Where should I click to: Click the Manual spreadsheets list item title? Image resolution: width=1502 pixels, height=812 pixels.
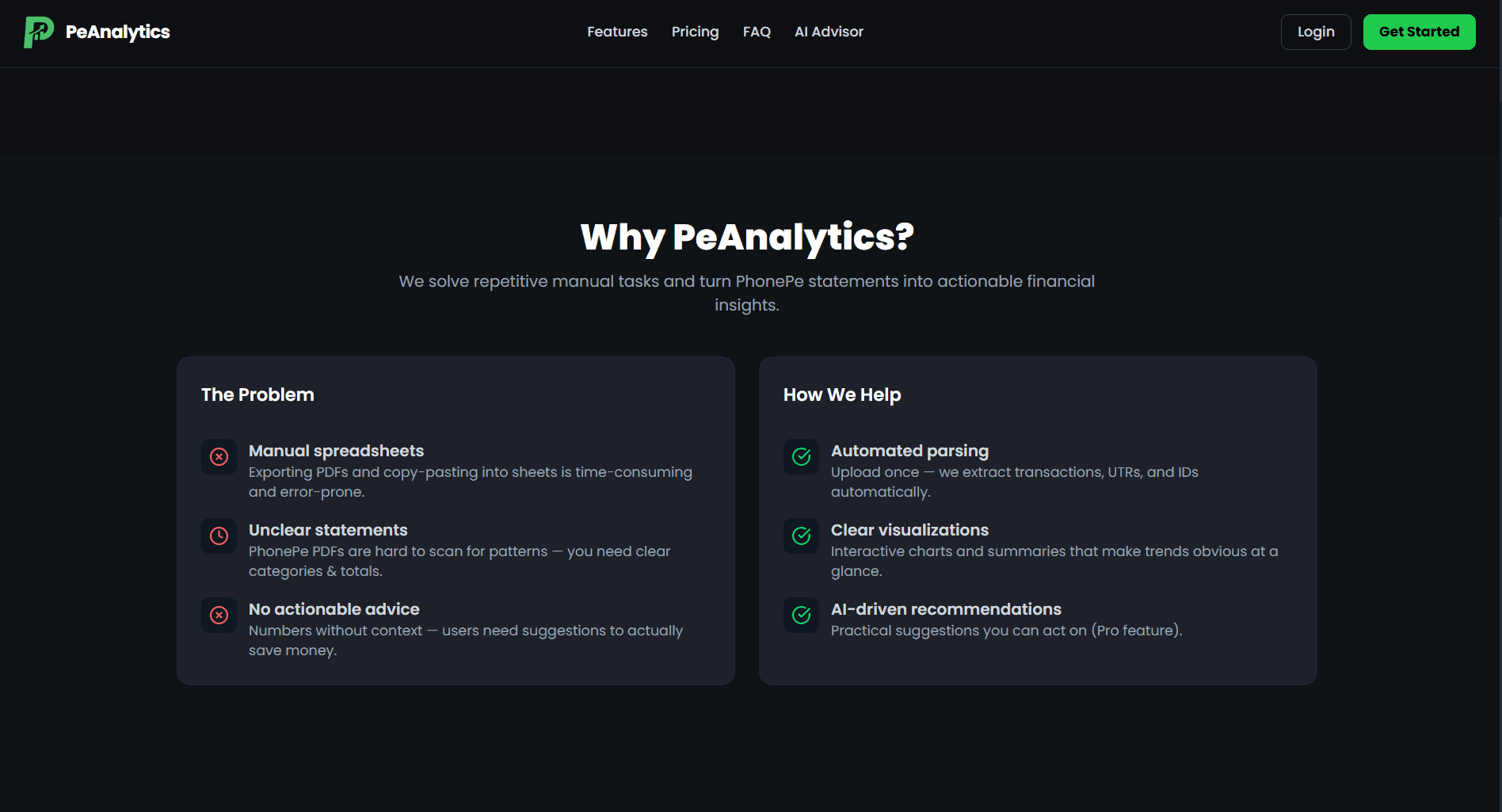(x=336, y=450)
